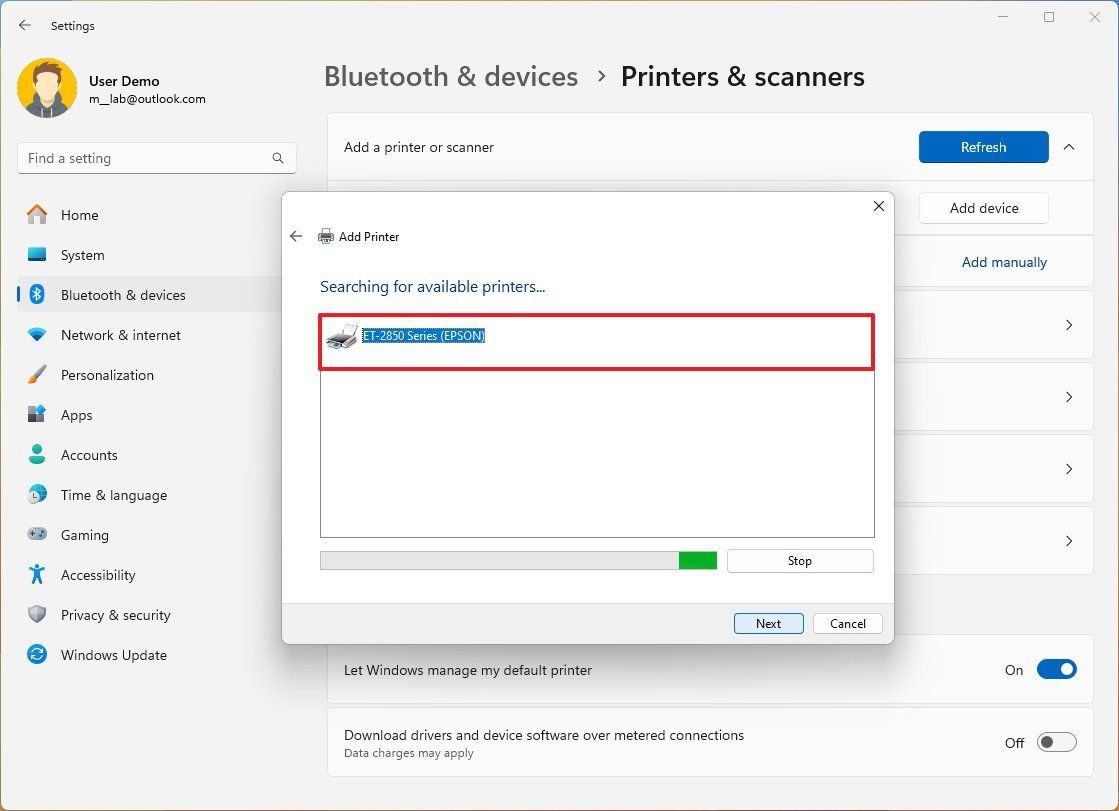Screen dimensions: 1119x811
Task: Open the Gaming settings section
Action: click(x=85, y=535)
